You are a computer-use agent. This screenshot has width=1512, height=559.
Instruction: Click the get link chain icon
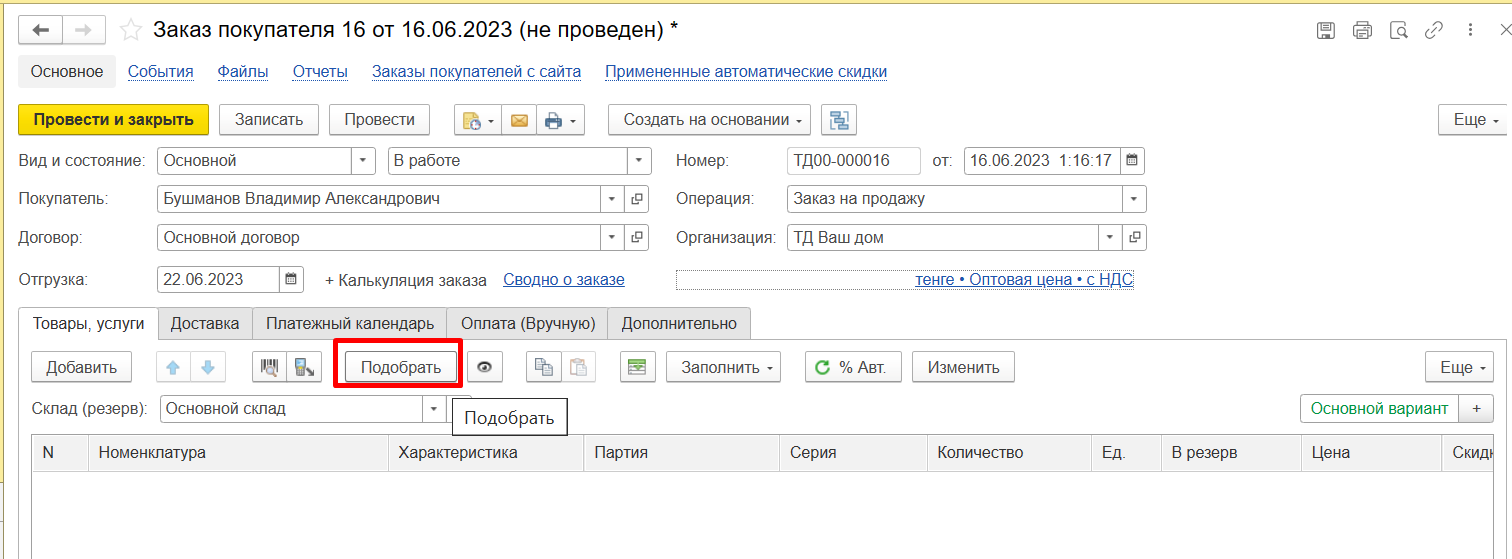point(1433,30)
